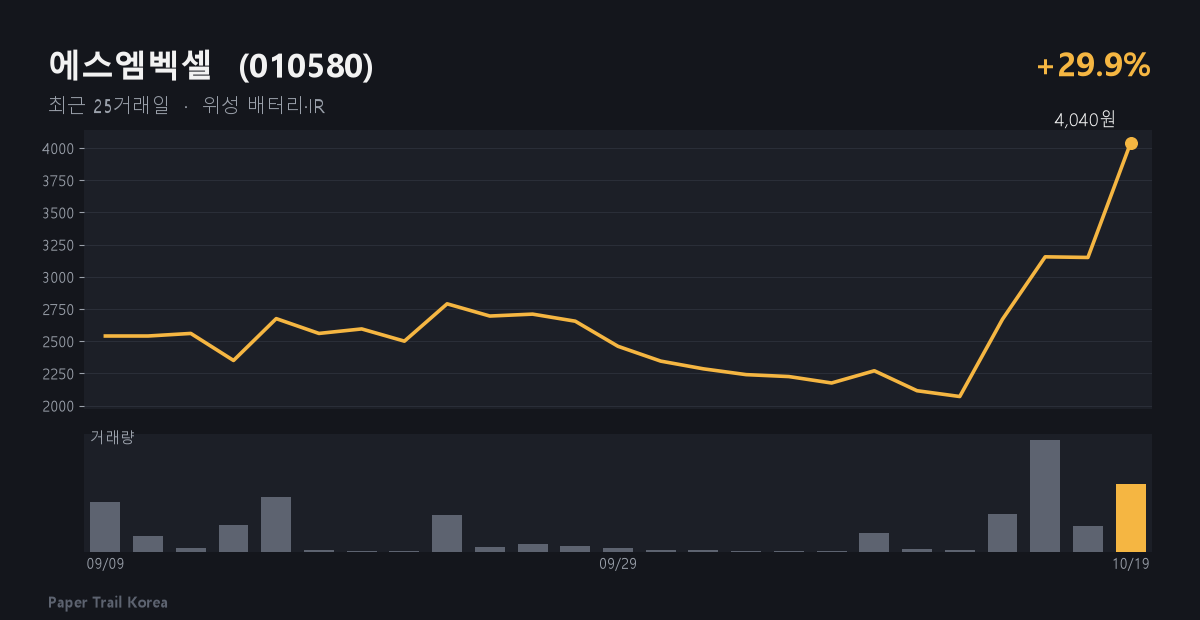Viewport: 1200px width, 620px height.
Task: Click the 2250 y-axis tick label
Action: tap(59, 374)
